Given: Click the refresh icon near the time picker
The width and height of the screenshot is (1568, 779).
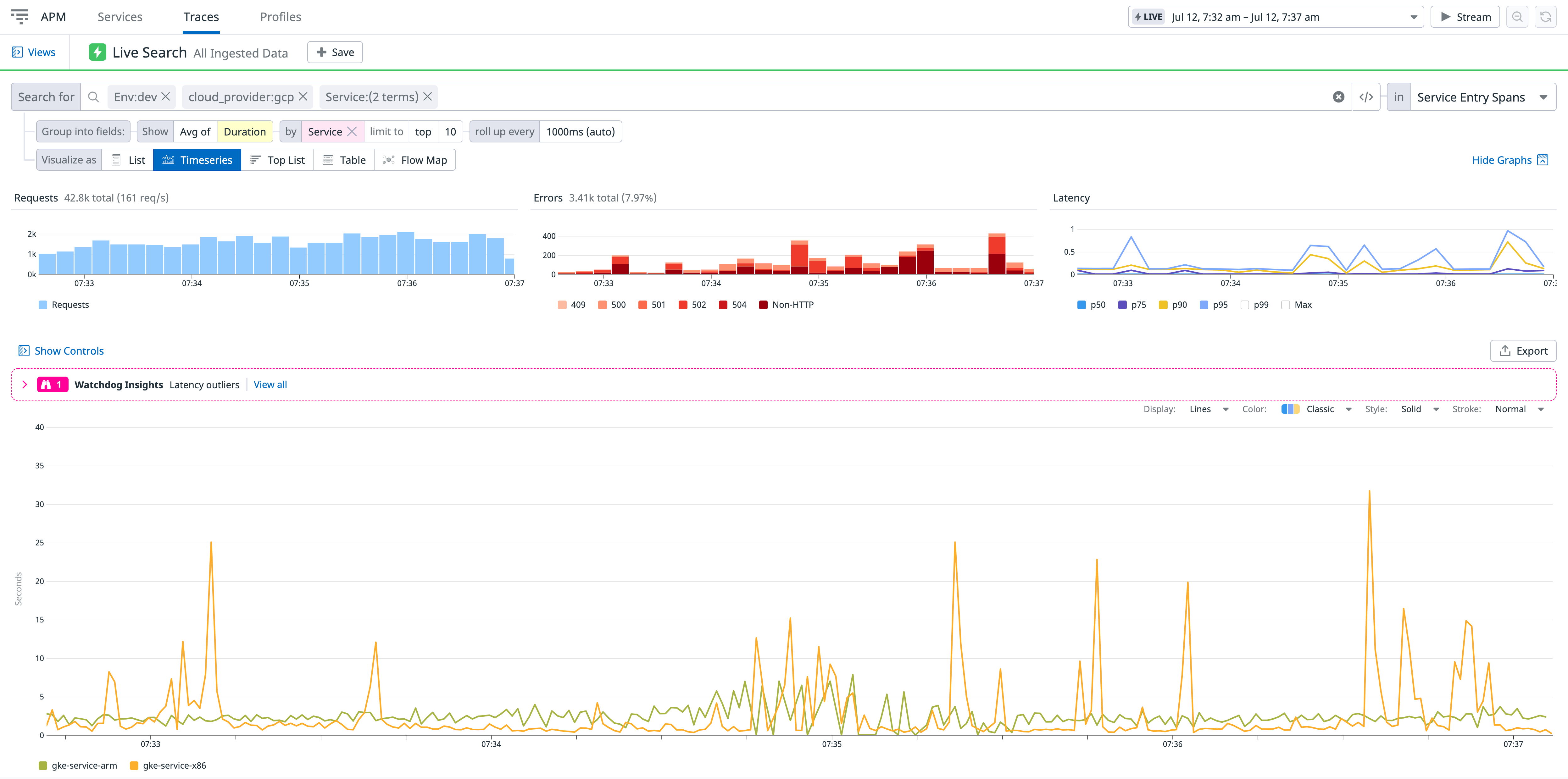Looking at the screenshot, I should click(x=1546, y=16).
